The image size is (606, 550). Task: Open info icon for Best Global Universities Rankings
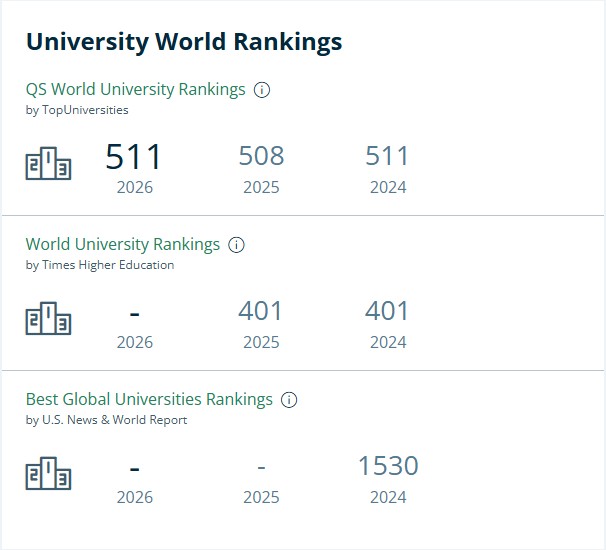click(x=289, y=400)
